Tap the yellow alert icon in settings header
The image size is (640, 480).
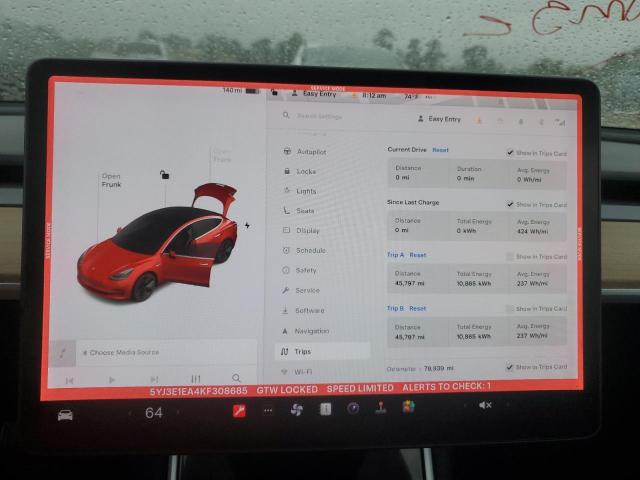point(479,120)
